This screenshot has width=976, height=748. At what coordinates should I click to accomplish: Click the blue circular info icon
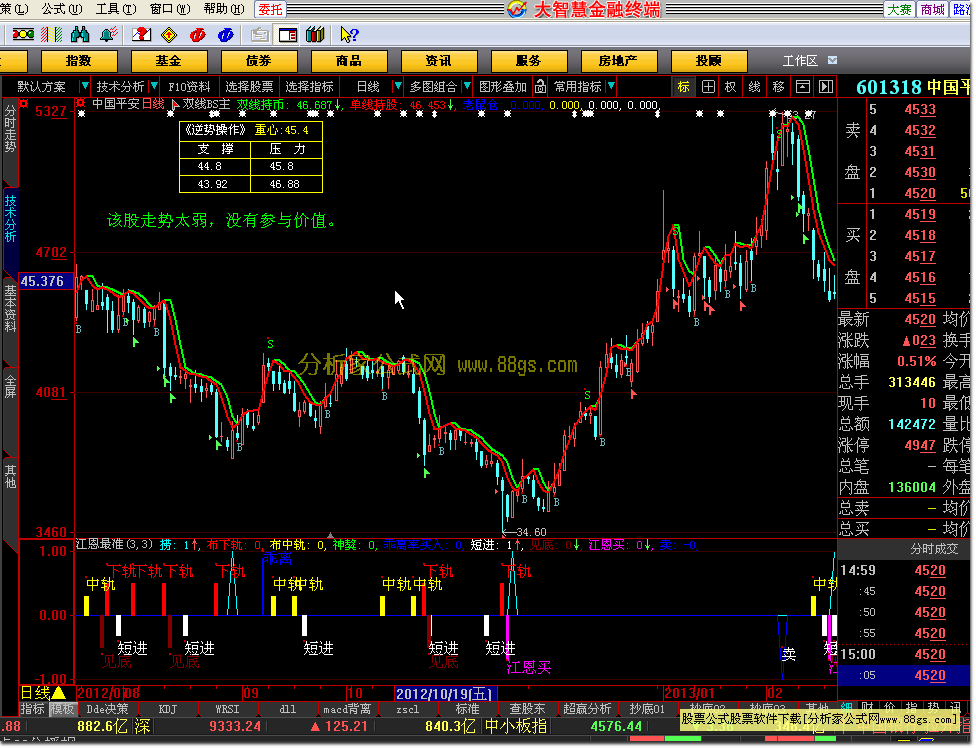[x=225, y=35]
